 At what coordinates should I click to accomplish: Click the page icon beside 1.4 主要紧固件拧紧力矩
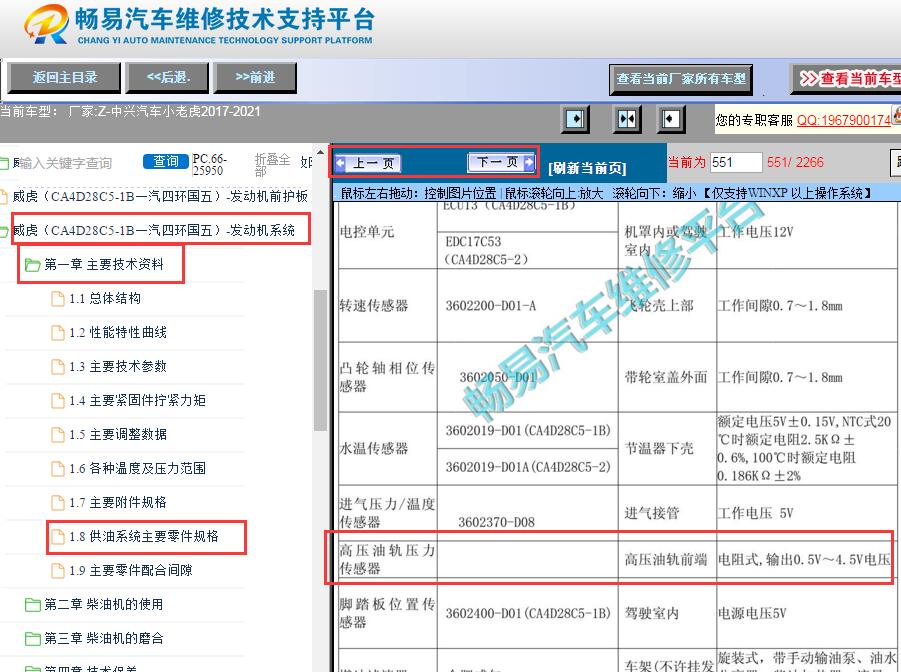click(57, 400)
